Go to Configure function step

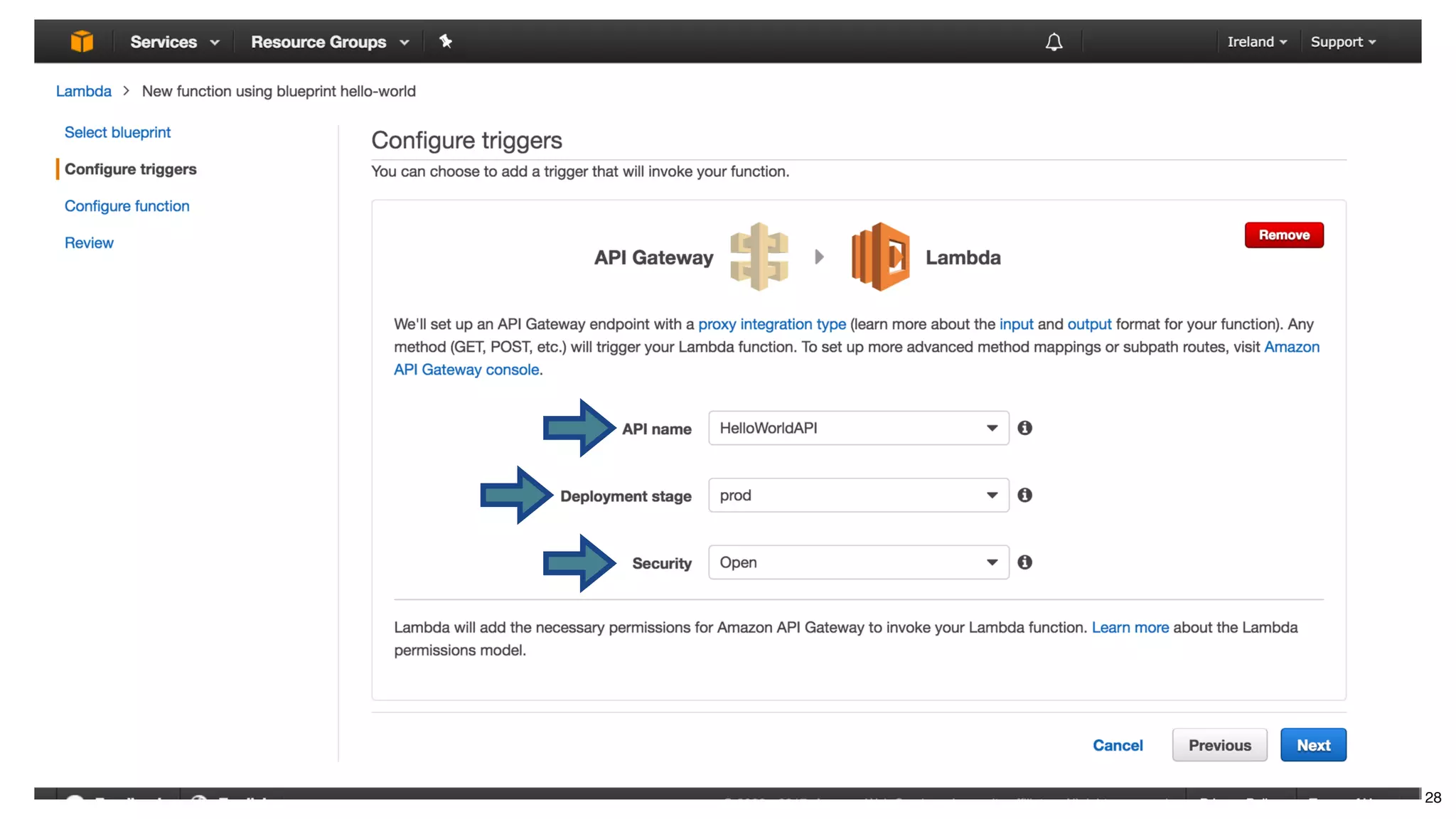coord(127,206)
